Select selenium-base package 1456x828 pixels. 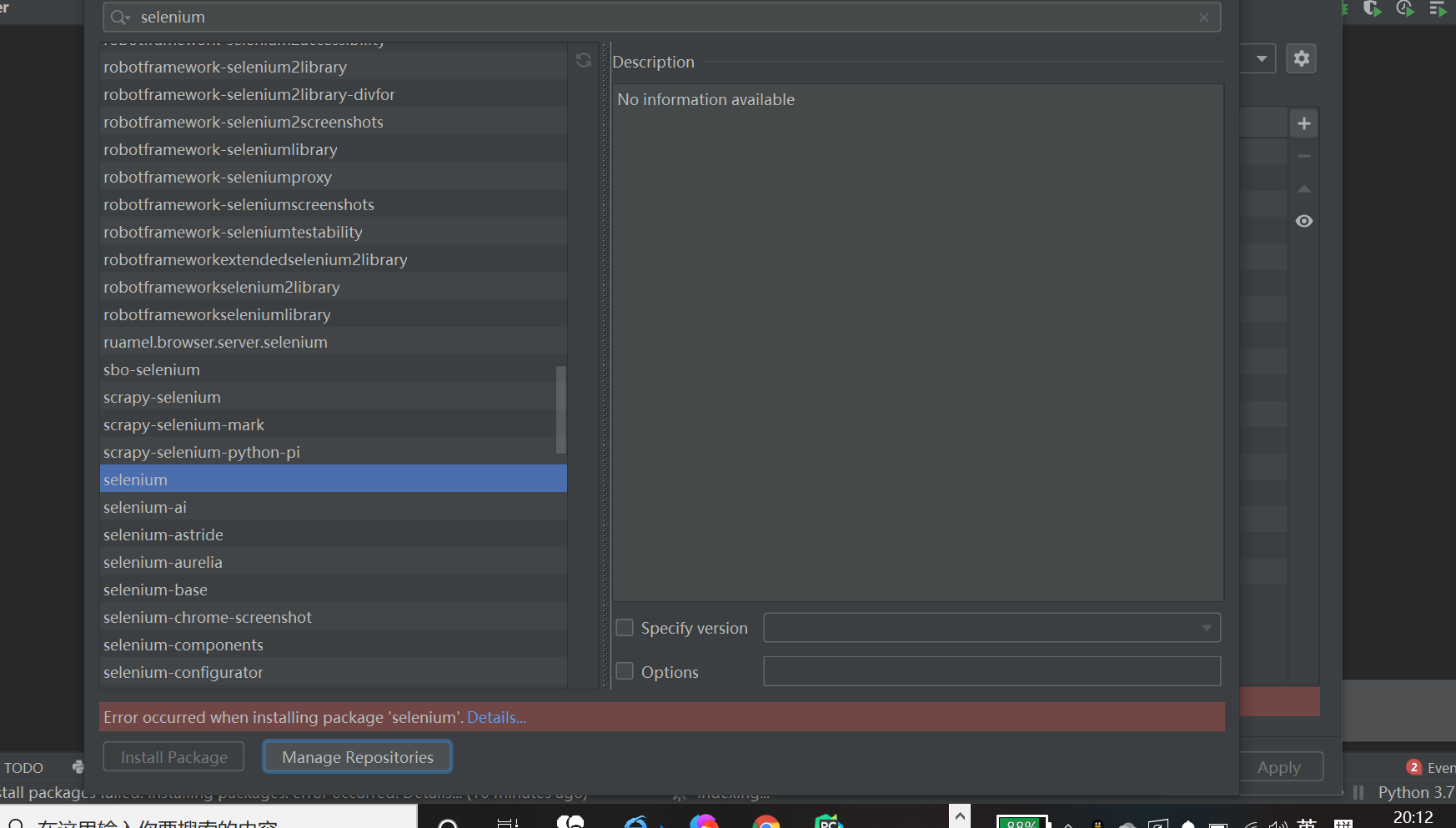(334, 589)
